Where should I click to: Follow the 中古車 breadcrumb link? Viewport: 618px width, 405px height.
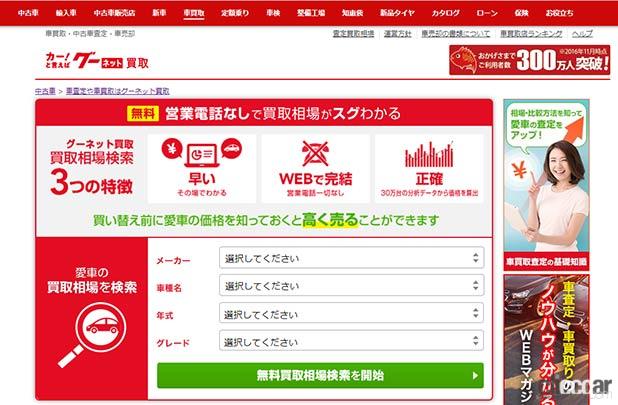tap(45, 91)
